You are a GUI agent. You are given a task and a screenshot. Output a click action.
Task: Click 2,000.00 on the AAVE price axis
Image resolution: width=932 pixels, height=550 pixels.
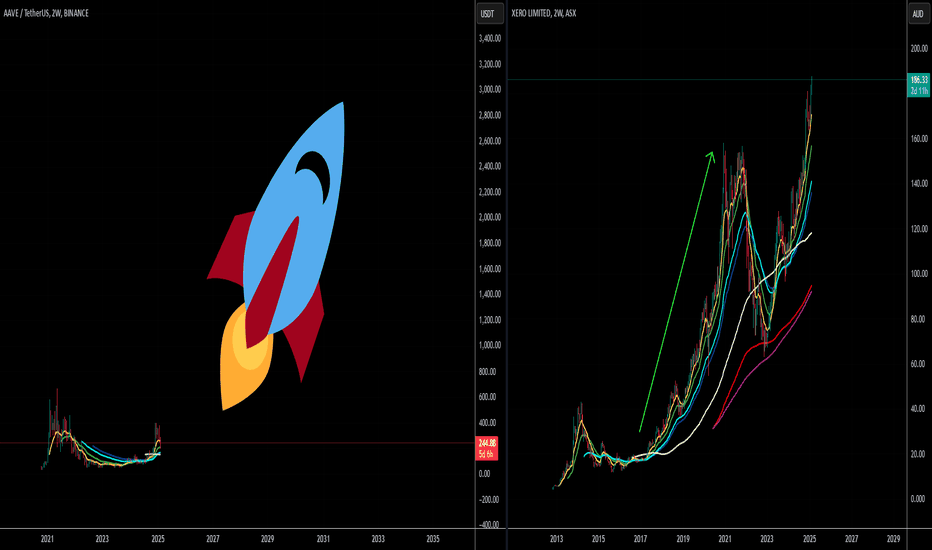(x=490, y=218)
